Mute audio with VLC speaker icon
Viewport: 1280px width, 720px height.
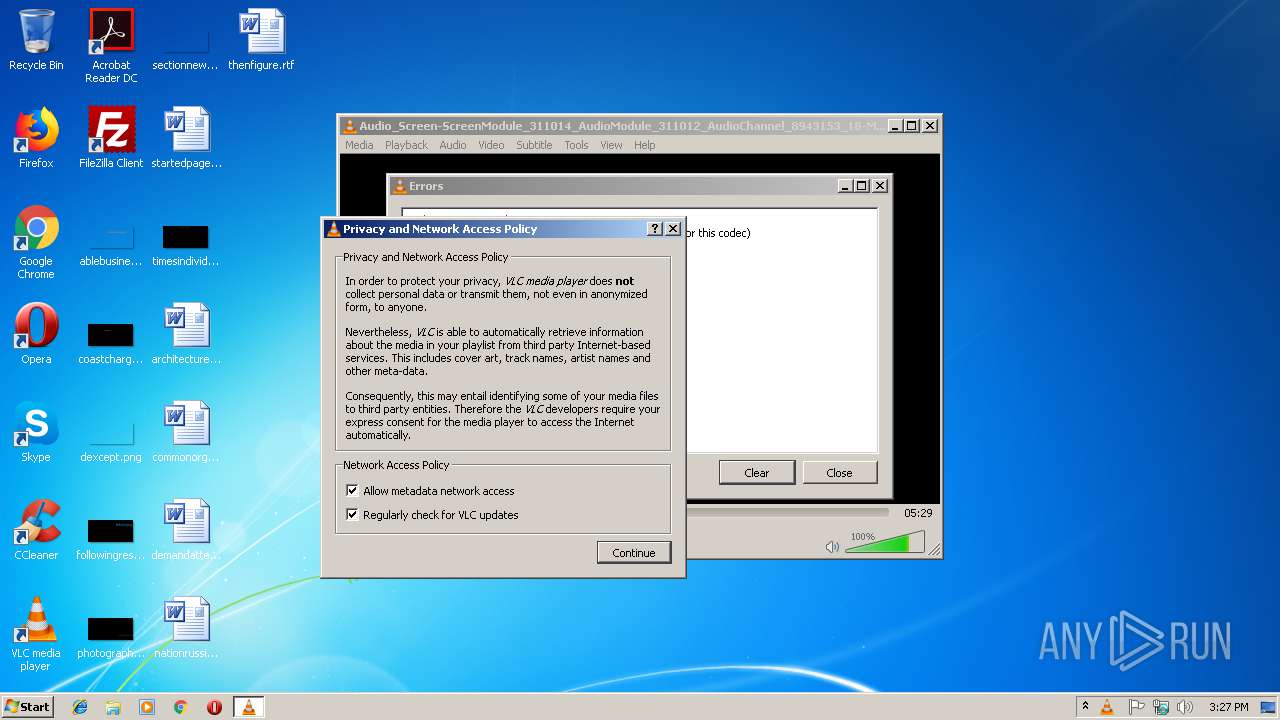click(x=832, y=547)
